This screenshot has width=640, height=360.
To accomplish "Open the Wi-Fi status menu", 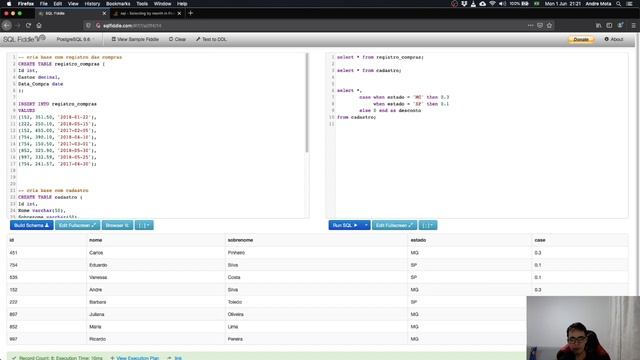I will (x=492, y=4).
